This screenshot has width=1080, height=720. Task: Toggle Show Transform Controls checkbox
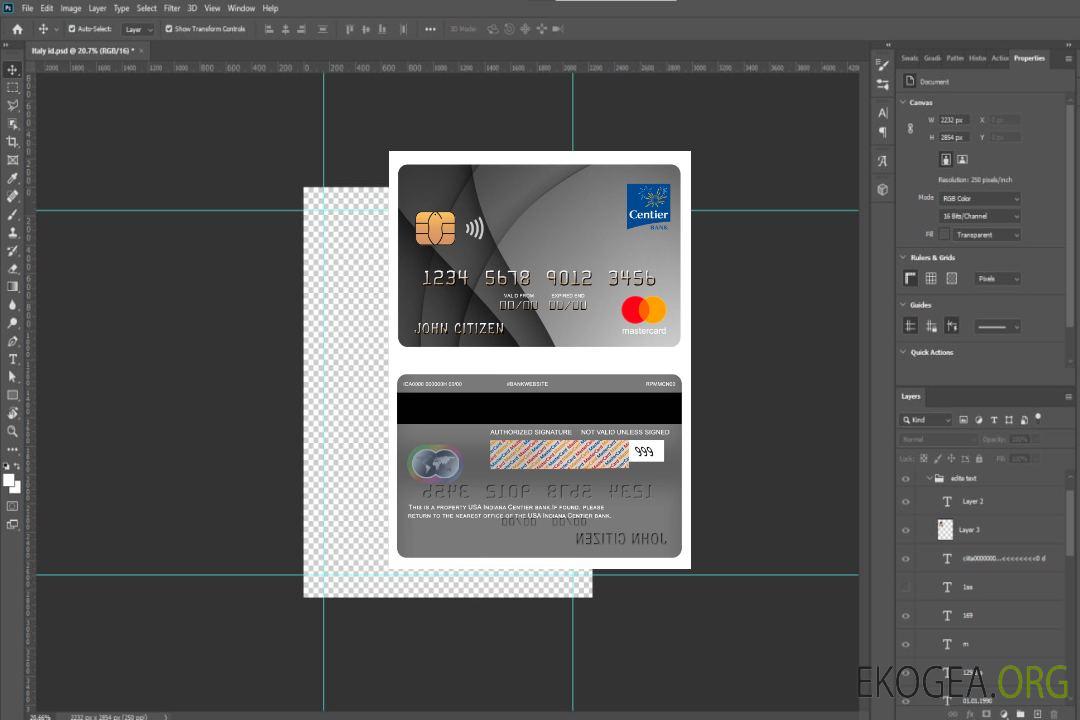pos(169,29)
